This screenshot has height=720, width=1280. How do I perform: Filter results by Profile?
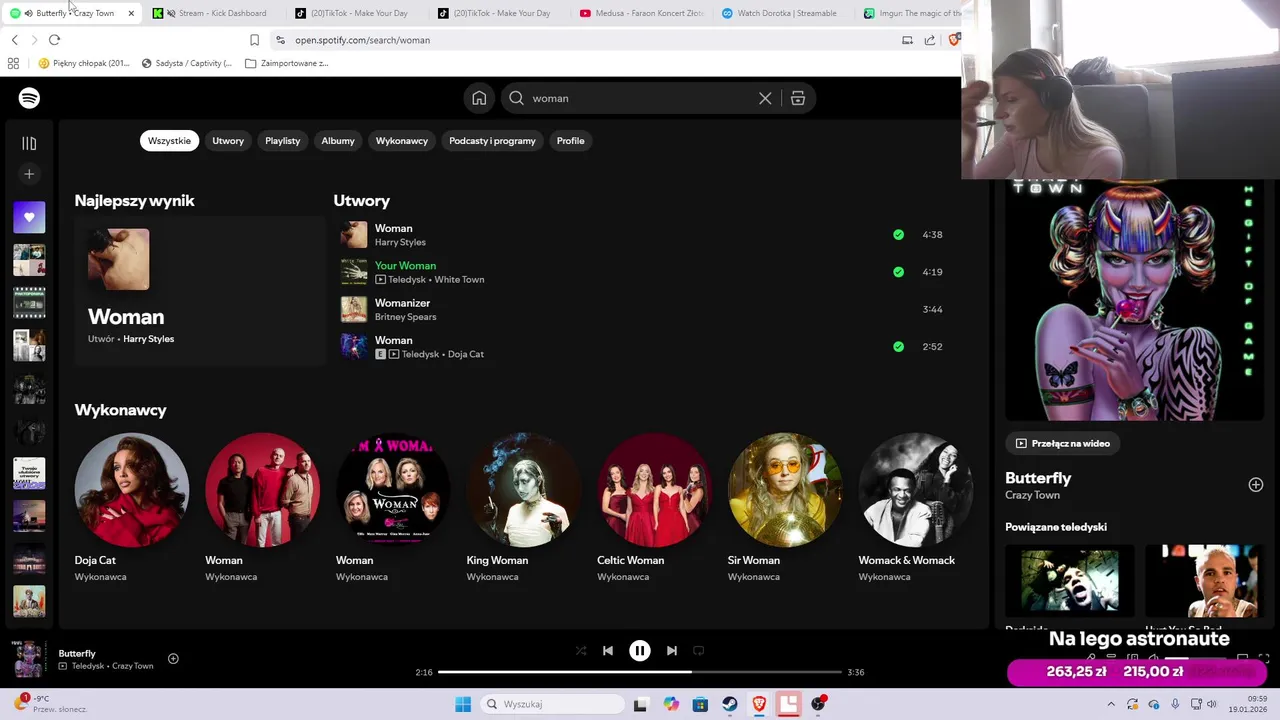[571, 141]
